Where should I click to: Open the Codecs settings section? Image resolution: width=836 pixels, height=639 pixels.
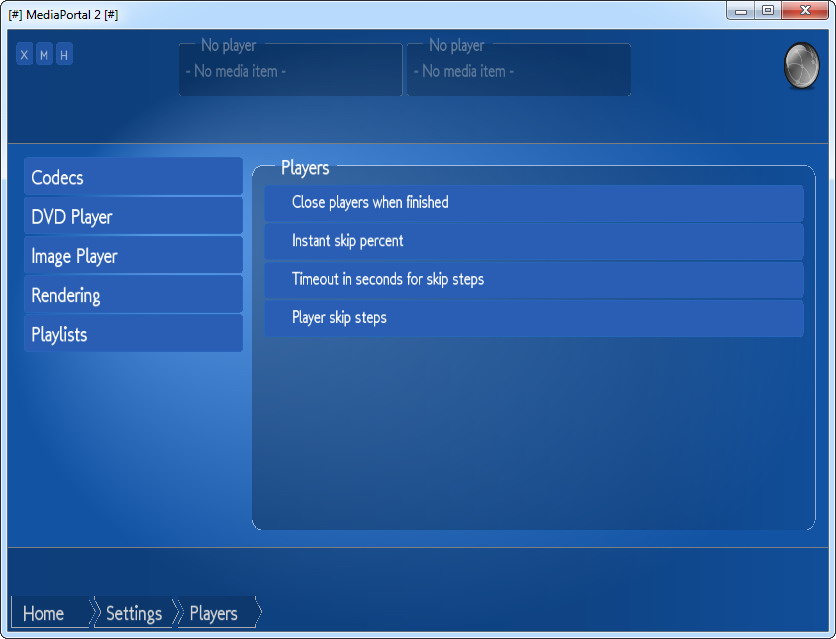click(x=133, y=176)
